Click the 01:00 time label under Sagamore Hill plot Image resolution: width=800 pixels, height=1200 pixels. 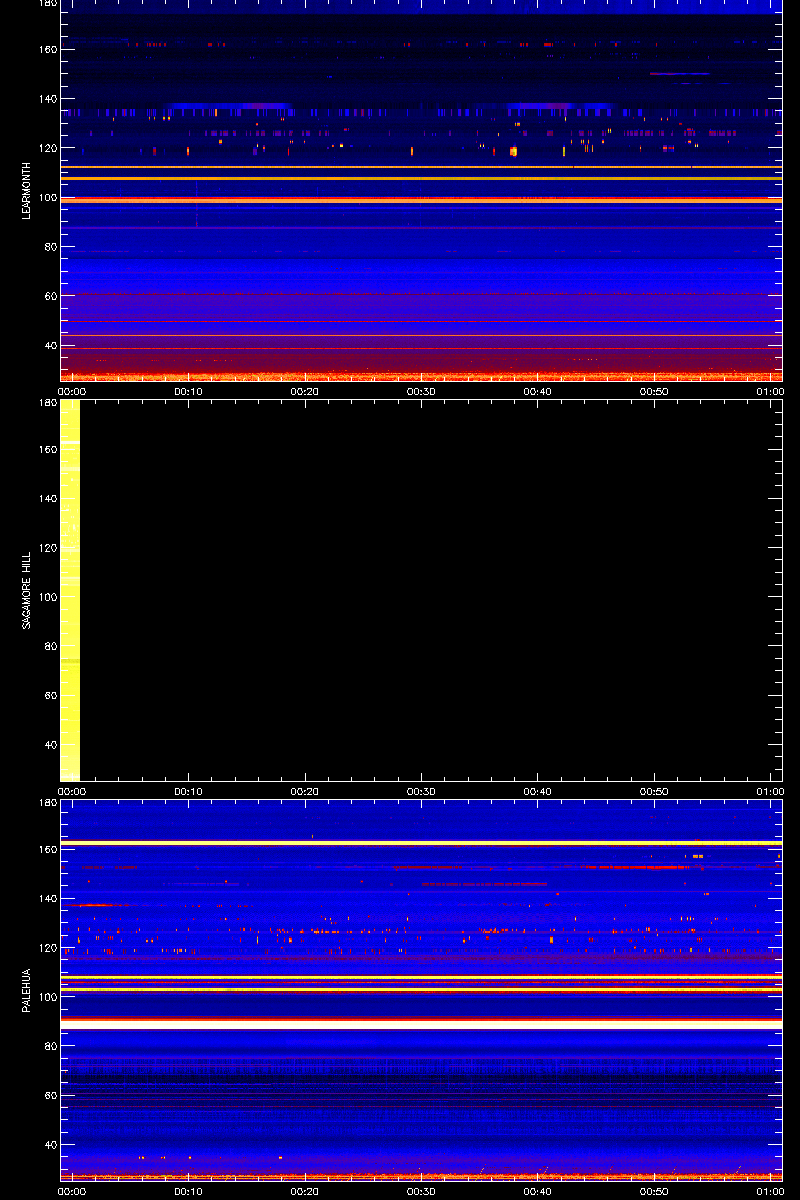click(770, 791)
